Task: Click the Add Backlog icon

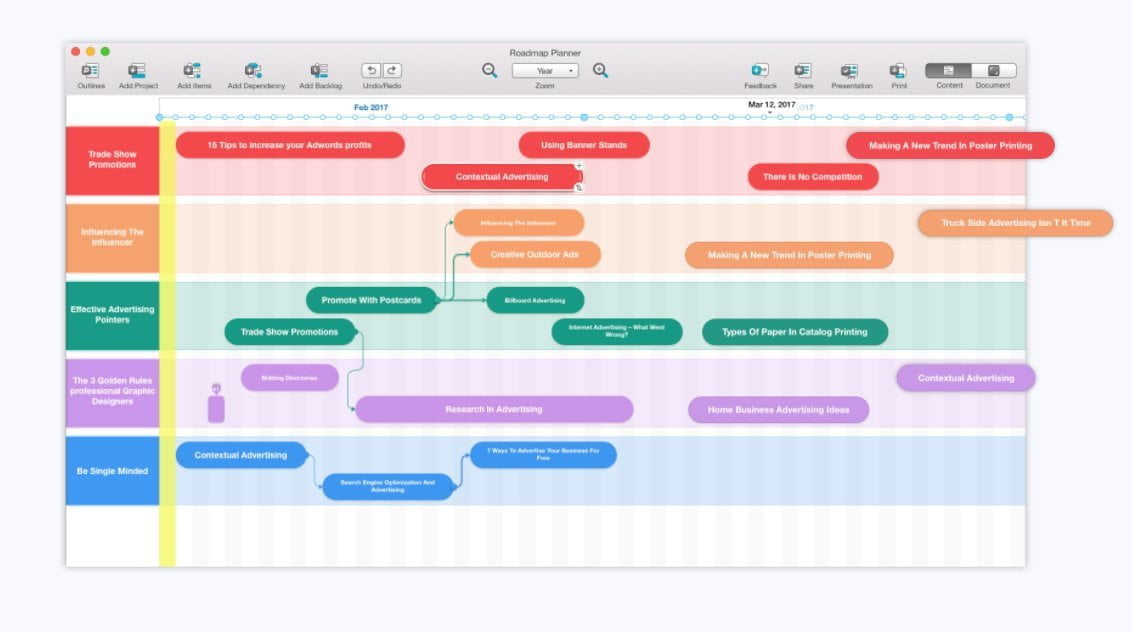Action: click(320, 71)
